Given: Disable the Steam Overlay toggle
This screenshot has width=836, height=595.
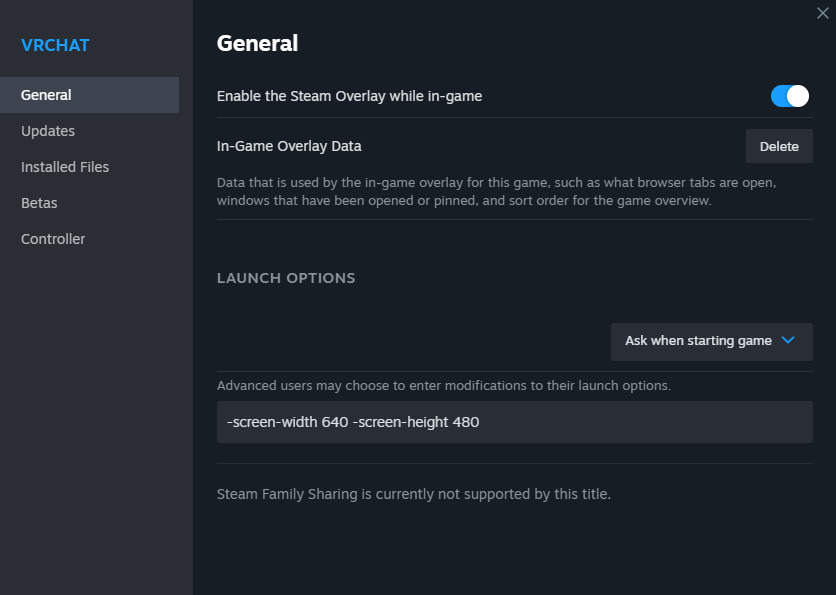Looking at the screenshot, I should [790, 96].
